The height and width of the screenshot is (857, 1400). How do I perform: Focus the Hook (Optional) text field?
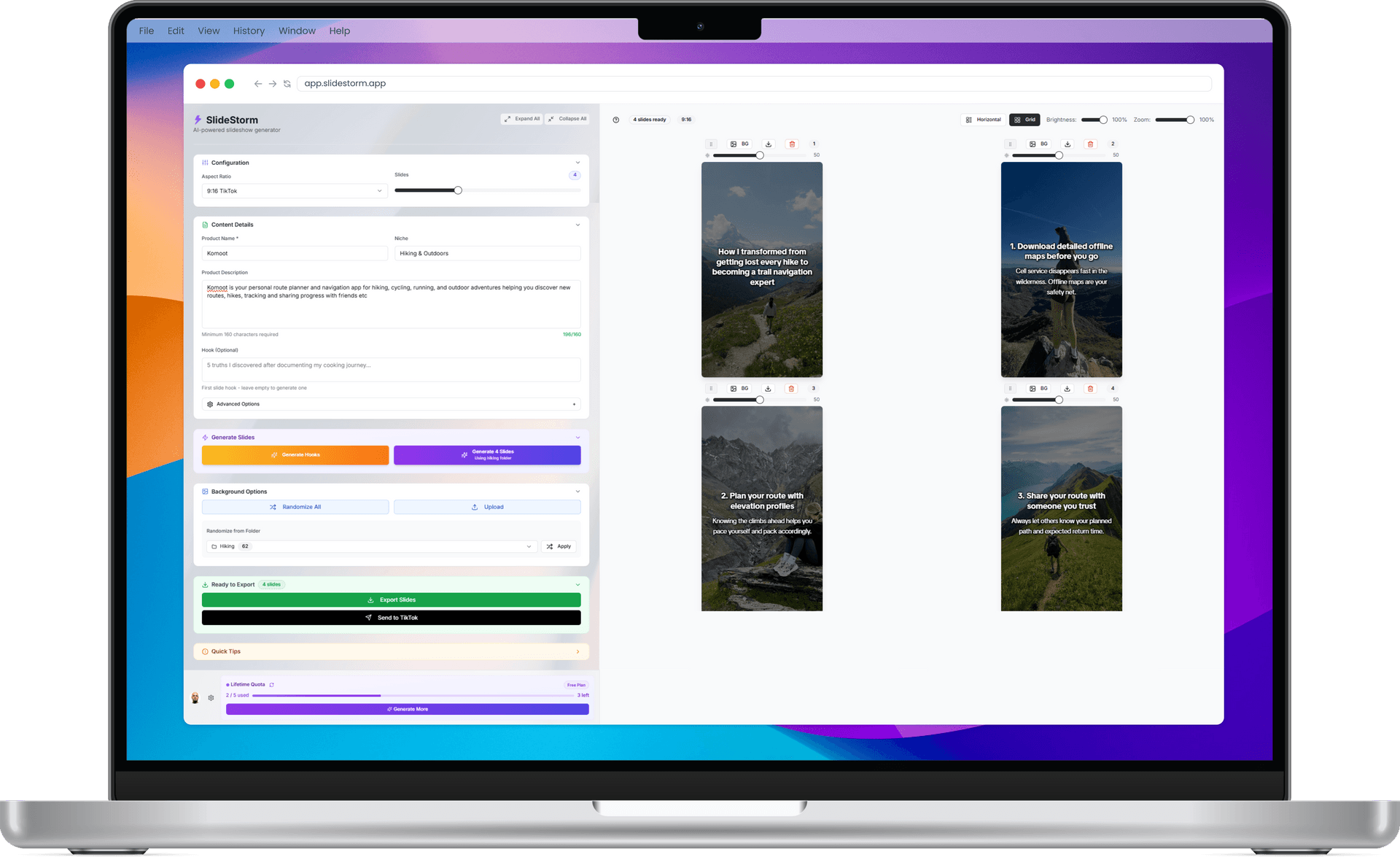391,370
